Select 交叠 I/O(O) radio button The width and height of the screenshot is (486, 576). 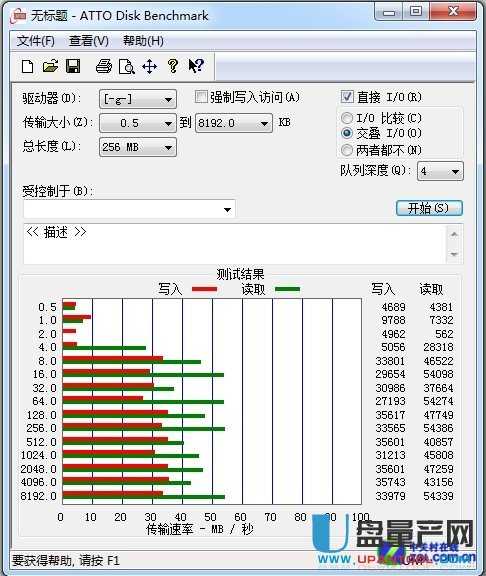pyautogui.click(x=347, y=133)
